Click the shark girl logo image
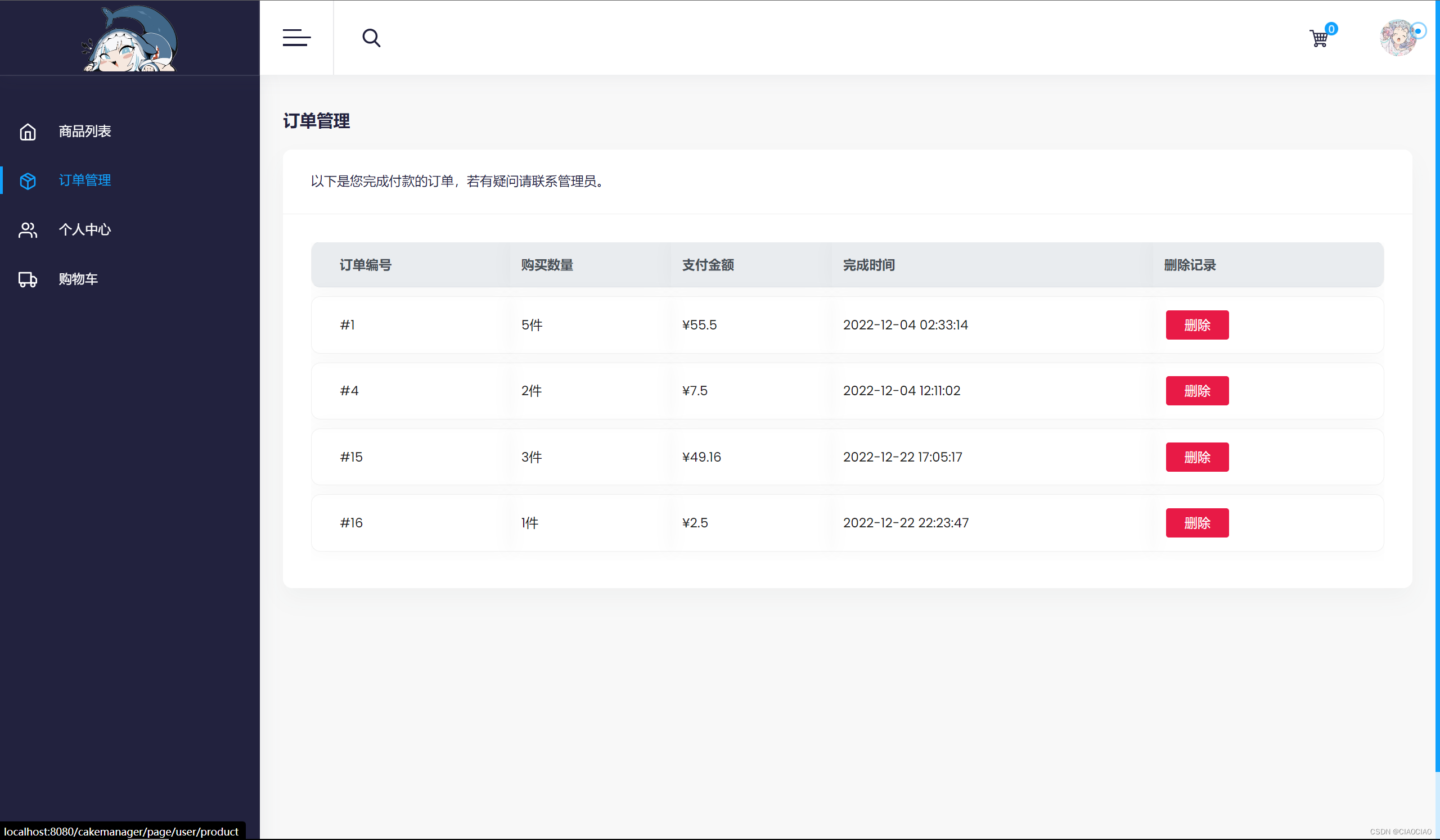Image resolution: width=1440 pixels, height=840 pixels. tap(130, 39)
